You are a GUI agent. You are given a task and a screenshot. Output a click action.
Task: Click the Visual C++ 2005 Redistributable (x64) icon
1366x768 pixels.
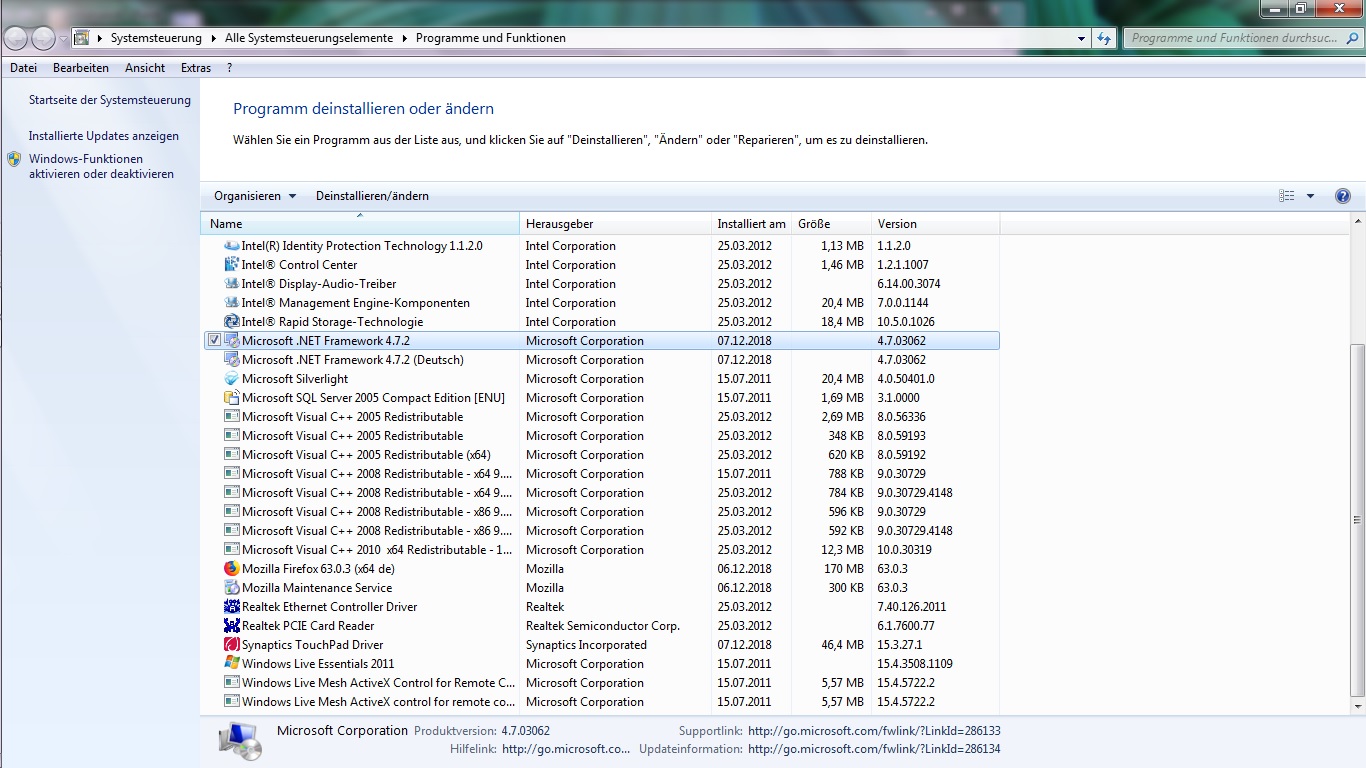(x=232, y=455)
